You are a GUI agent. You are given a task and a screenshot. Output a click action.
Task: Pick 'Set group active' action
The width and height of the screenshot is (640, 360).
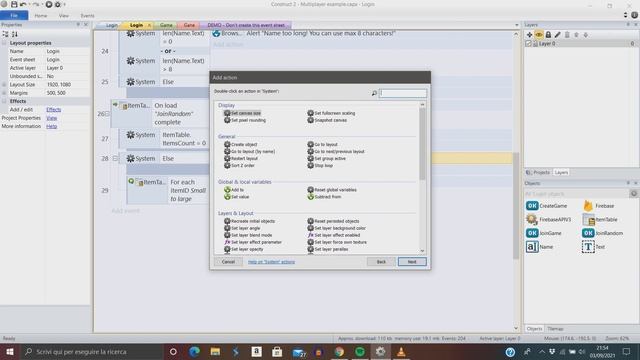(327, 158)
